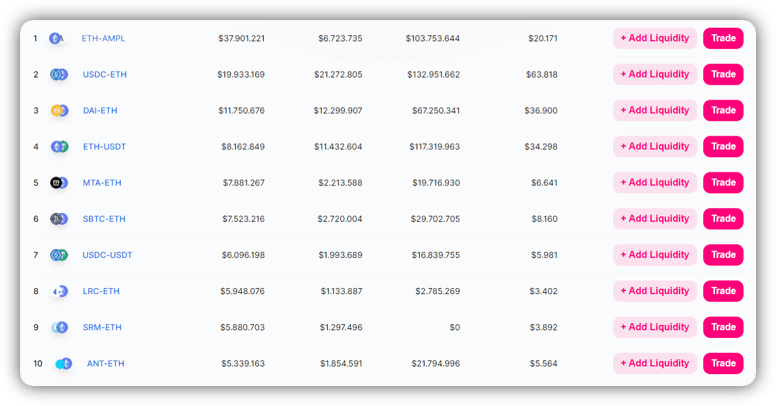Add Liquidity to the ANT-ETH pool
This screenshot has height=406, width=776.
(x=655, y=363)
